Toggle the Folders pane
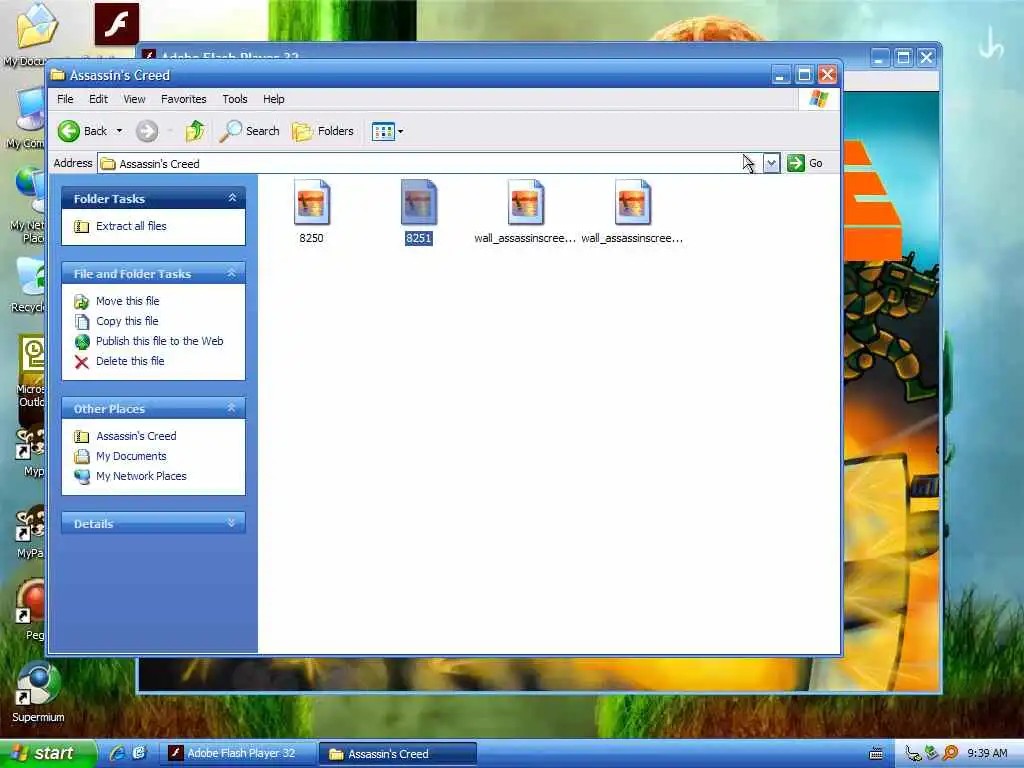 [323, 131]
